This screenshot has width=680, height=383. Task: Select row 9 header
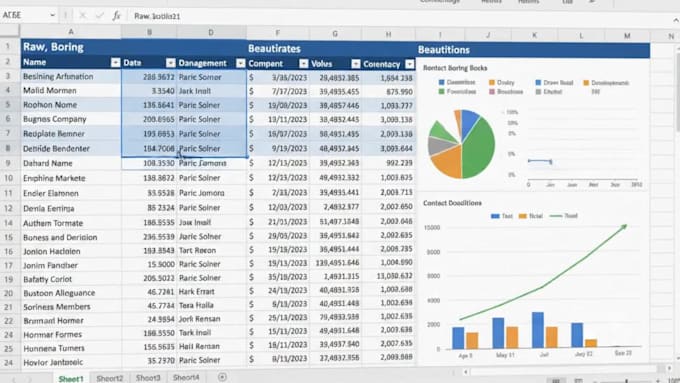click(9, 163)
